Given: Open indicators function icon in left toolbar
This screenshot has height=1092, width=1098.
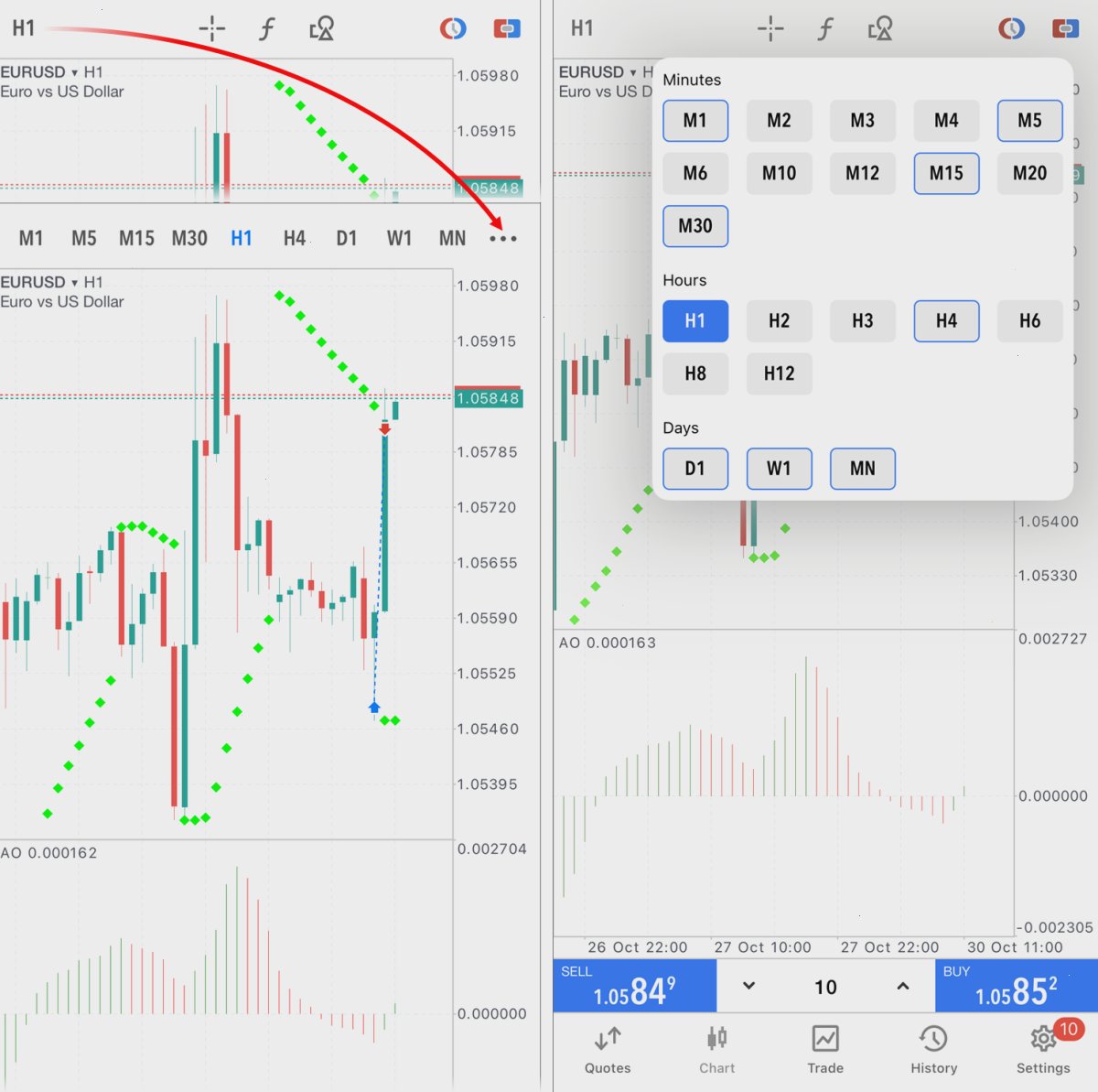Looking at the screenshot, I should click(x=266, y=29).
